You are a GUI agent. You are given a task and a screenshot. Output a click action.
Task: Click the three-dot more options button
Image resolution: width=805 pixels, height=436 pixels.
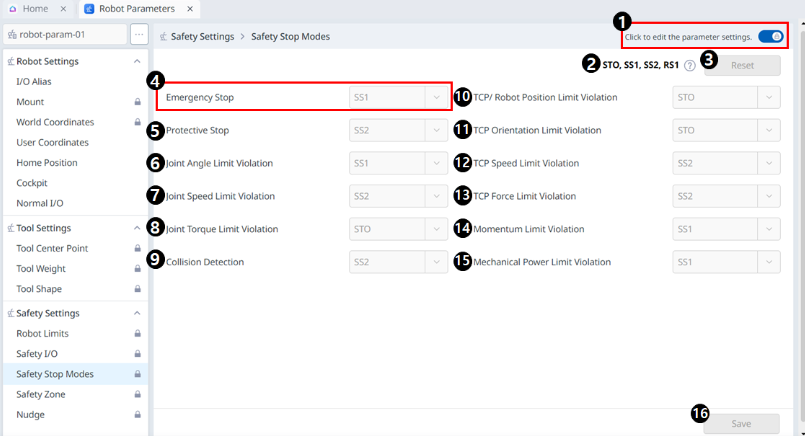coord(139,35)
